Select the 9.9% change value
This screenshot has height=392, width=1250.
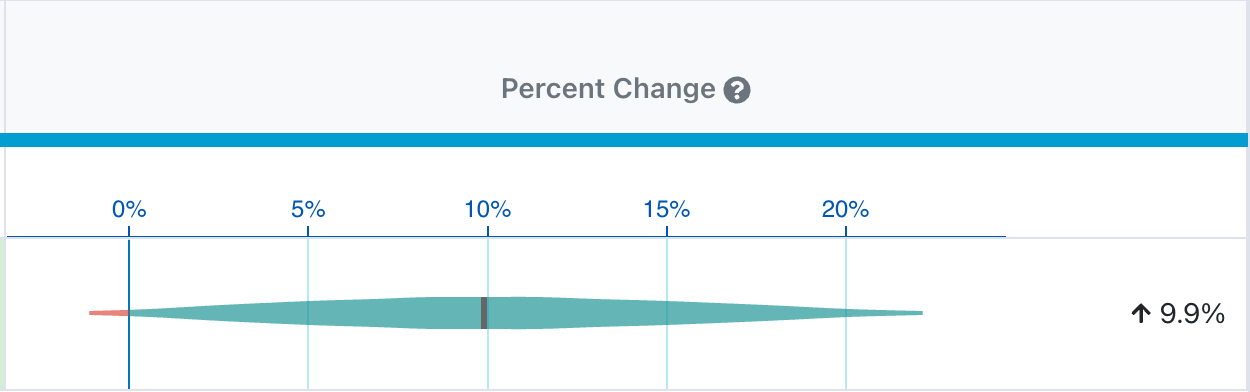point(1192,314)
